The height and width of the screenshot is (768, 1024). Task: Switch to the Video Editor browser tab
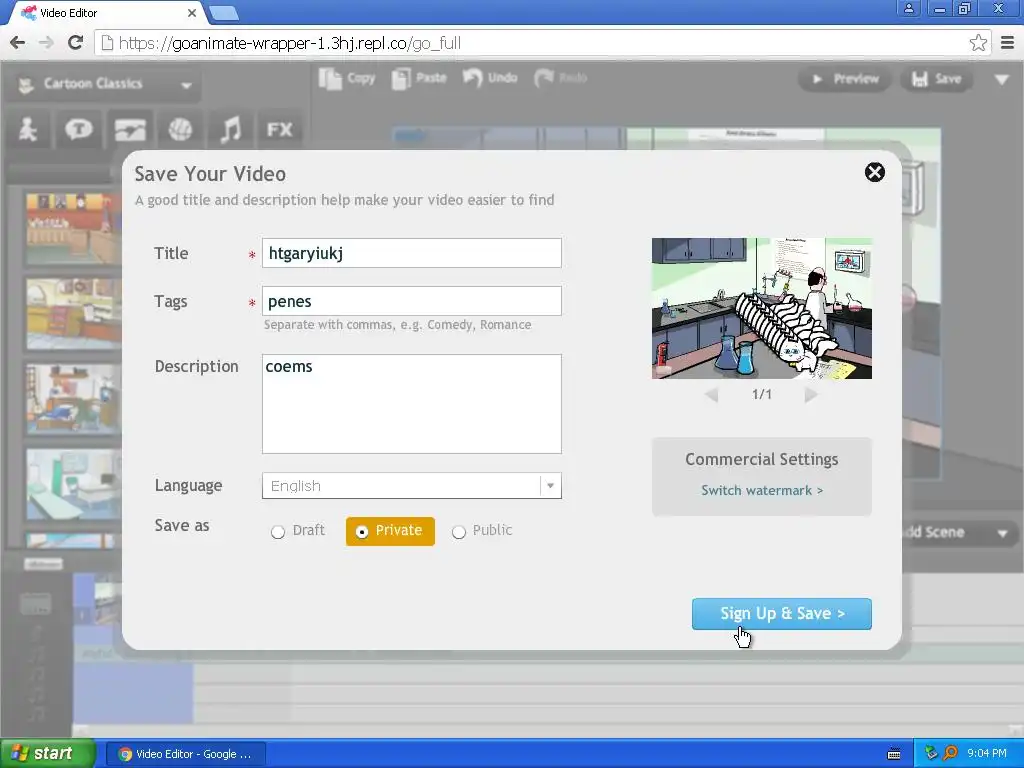pos(104,12)
